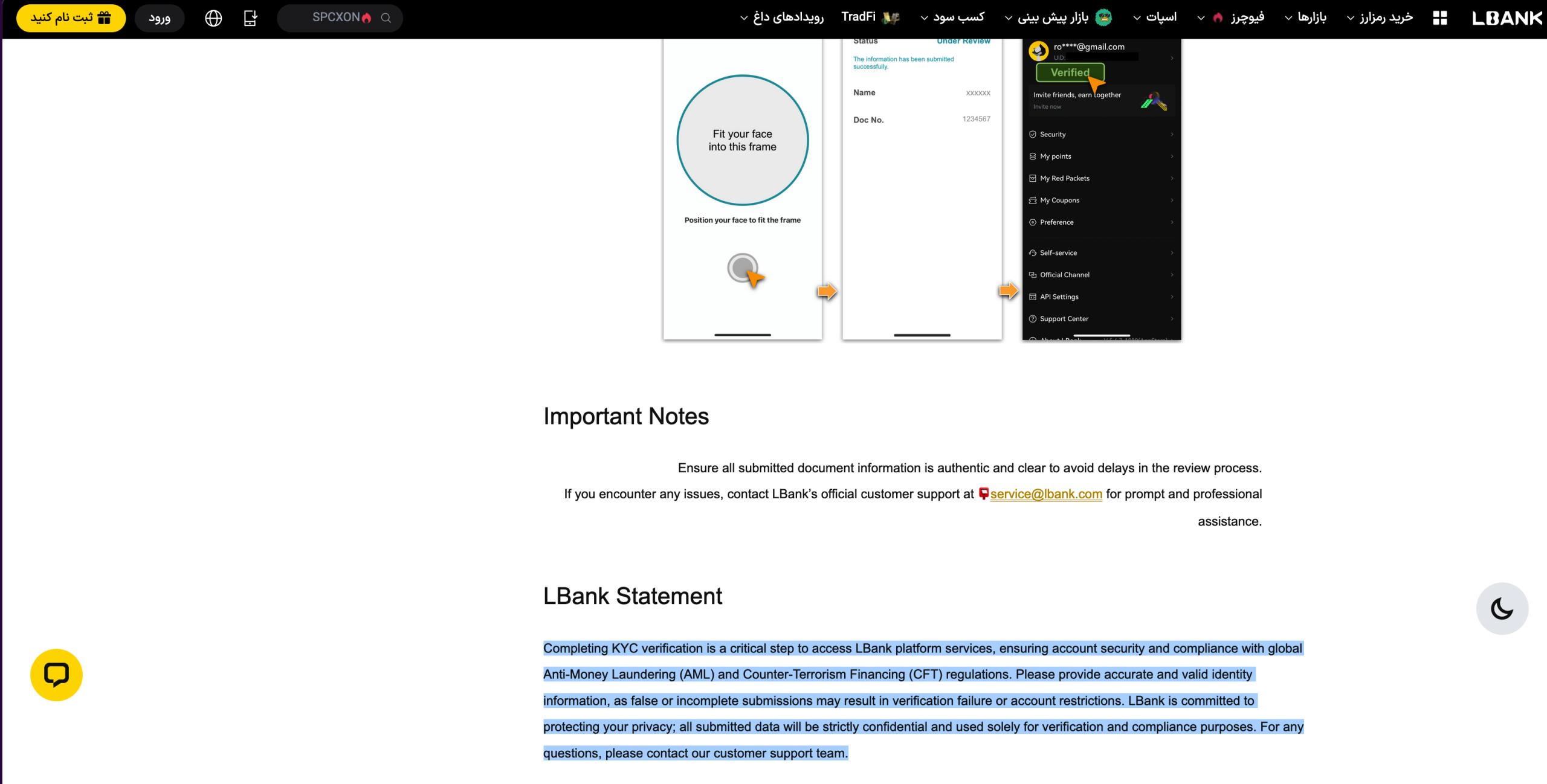Click the yellow ثبت نام کنید button
This screenshot has width=1547, height=784.
[71, 18]
